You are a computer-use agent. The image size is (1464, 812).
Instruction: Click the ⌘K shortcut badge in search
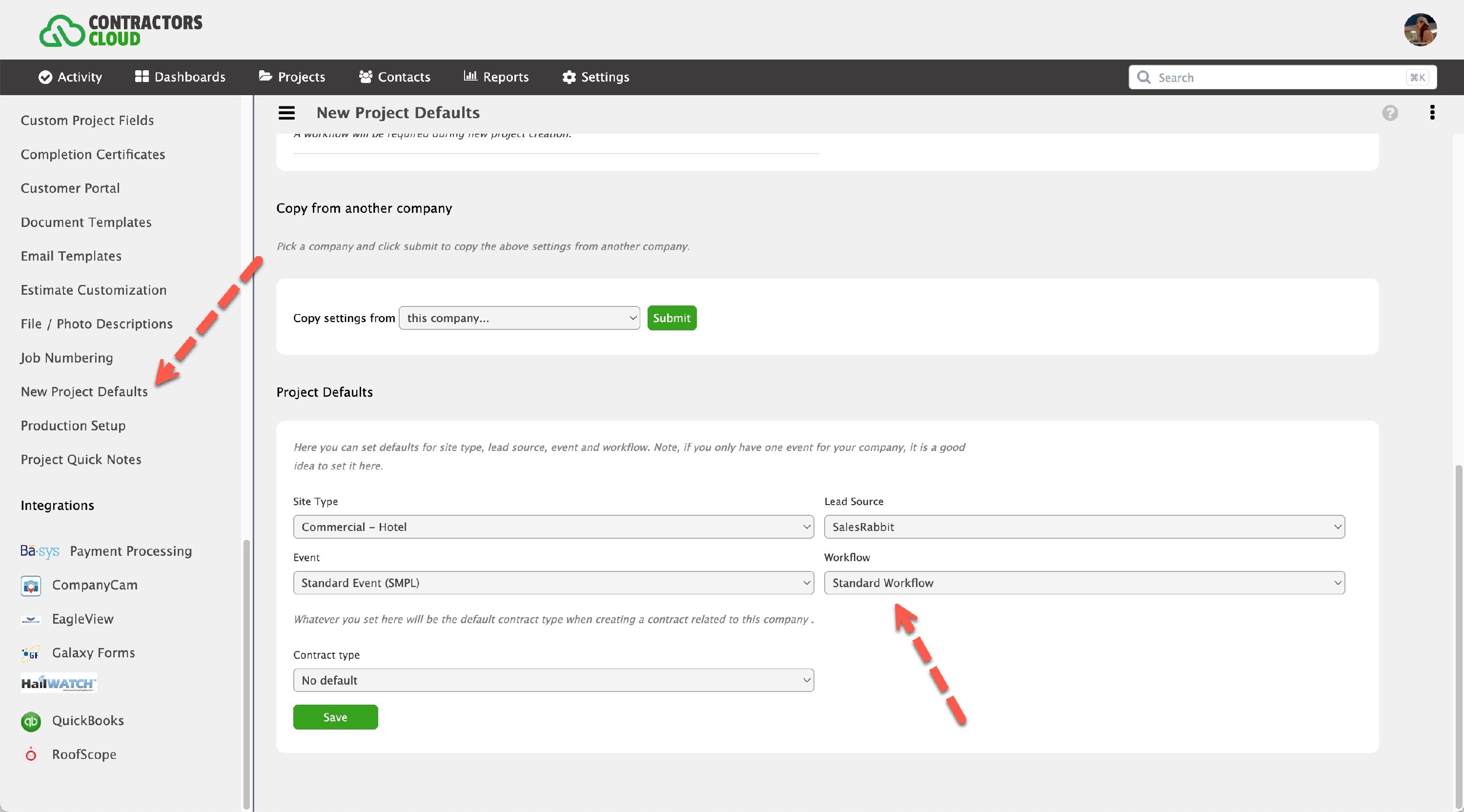1418,77
